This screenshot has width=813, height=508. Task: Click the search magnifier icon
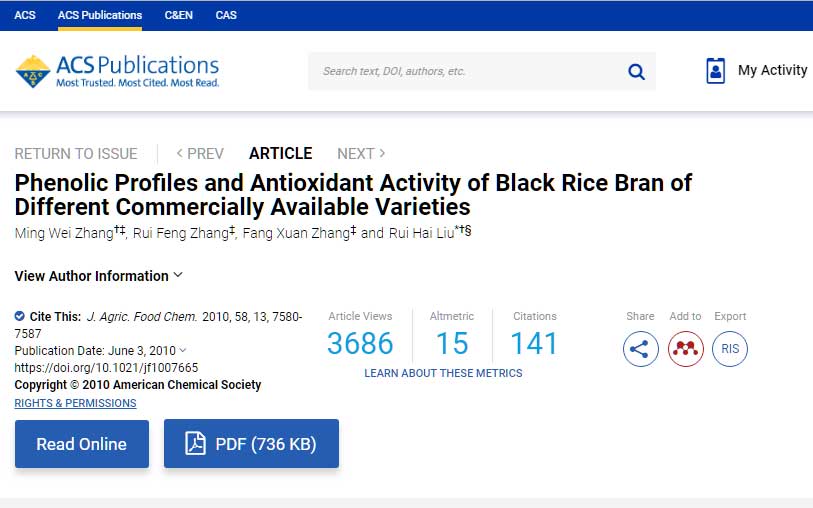636,71
